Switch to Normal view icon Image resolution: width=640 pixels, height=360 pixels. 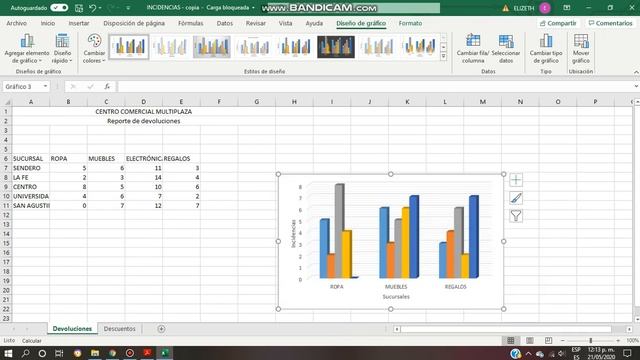tap(511, 340)
